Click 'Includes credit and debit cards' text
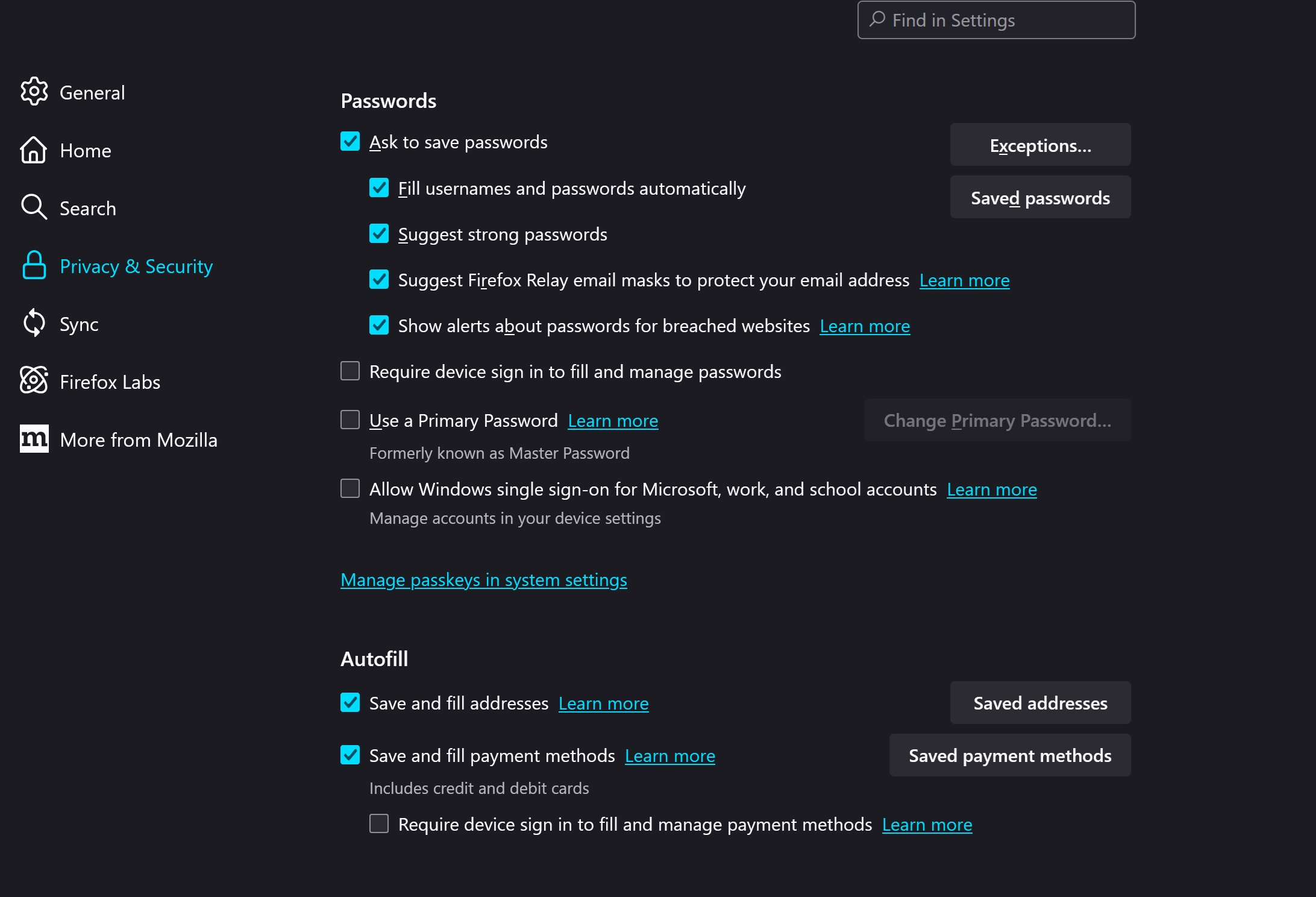Screen dimensions: 1316x897 (x=479, y=788)
